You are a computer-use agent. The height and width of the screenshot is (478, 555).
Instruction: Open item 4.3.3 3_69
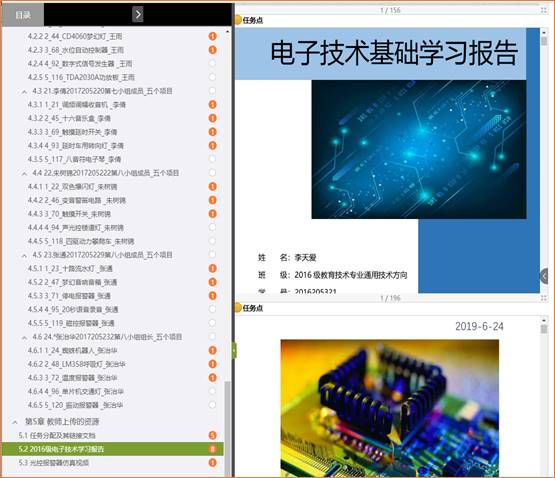pyautogui.click(x=72, y=132)
